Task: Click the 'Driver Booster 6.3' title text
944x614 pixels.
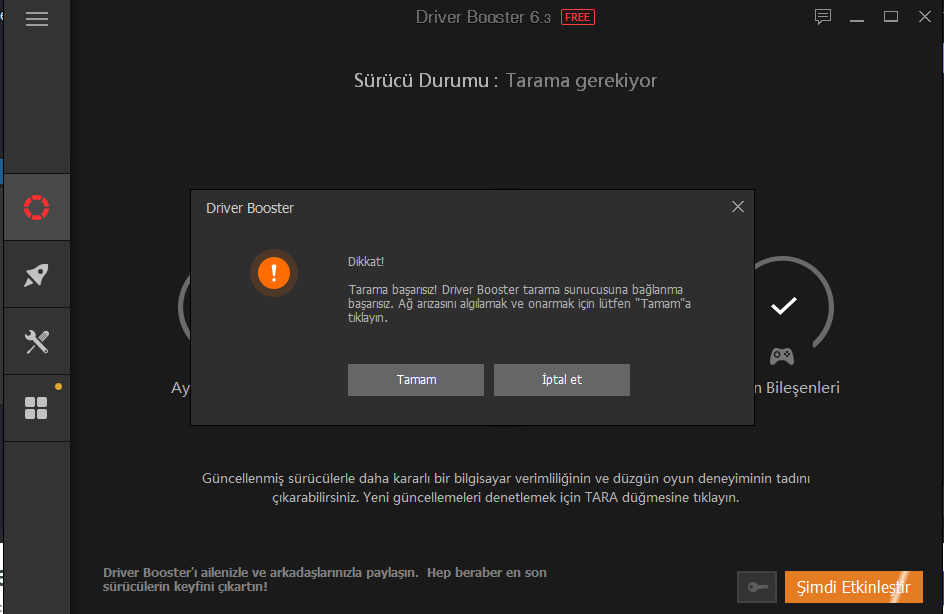Action: pyautogui.click(x=483, y=17)
